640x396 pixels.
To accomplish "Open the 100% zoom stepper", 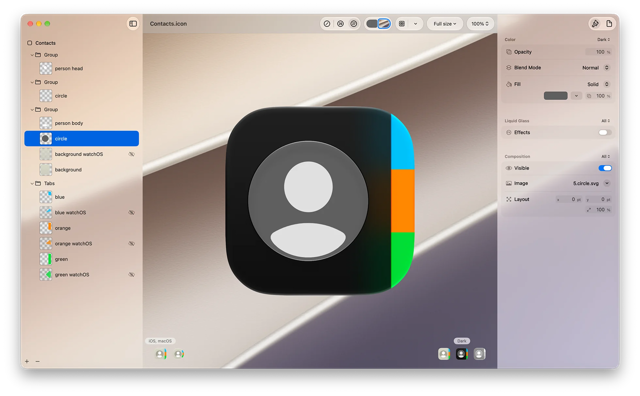I will (x=480, y=24).
